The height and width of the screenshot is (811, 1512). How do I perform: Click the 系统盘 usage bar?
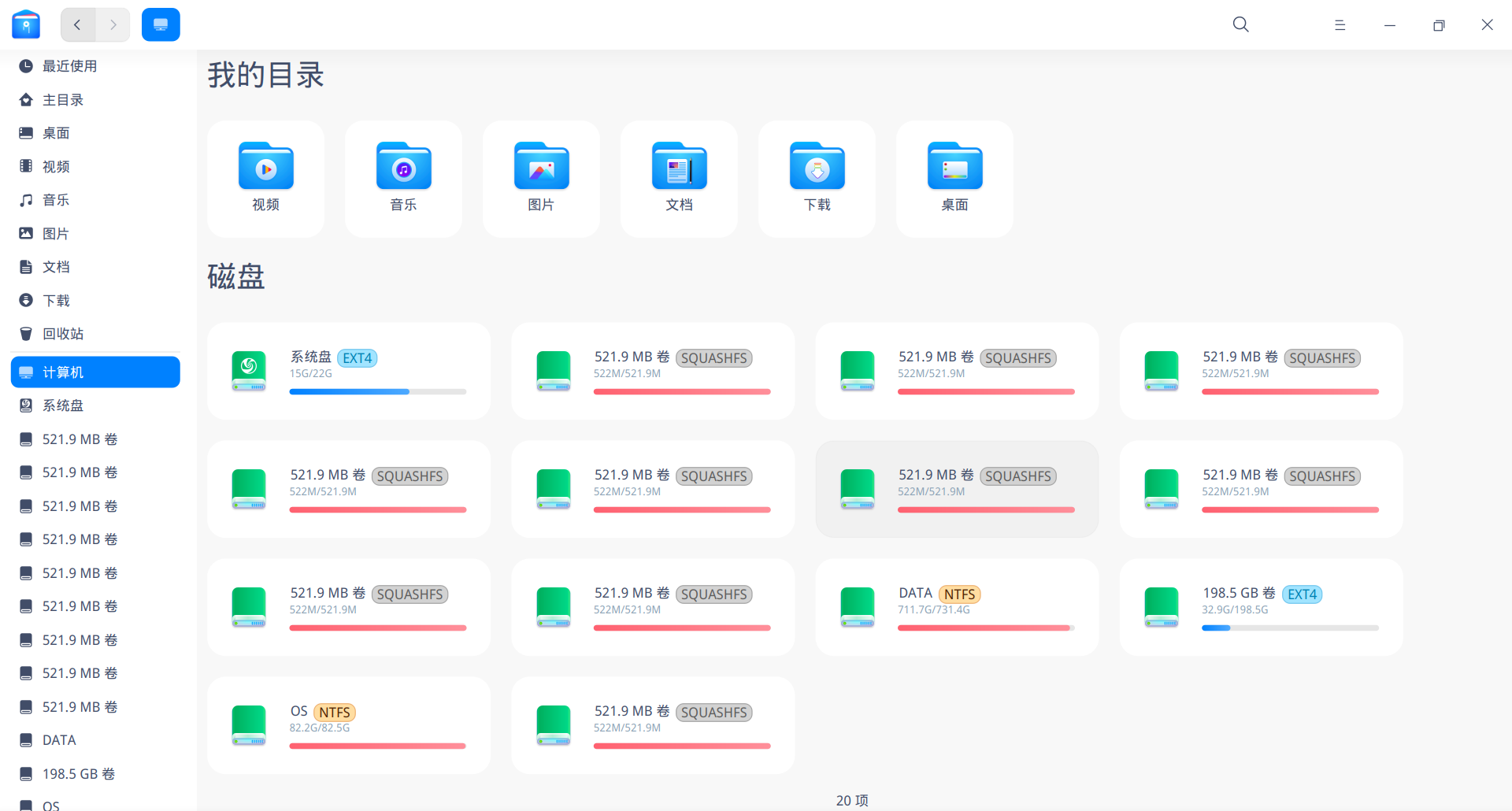tap(378, 391)
